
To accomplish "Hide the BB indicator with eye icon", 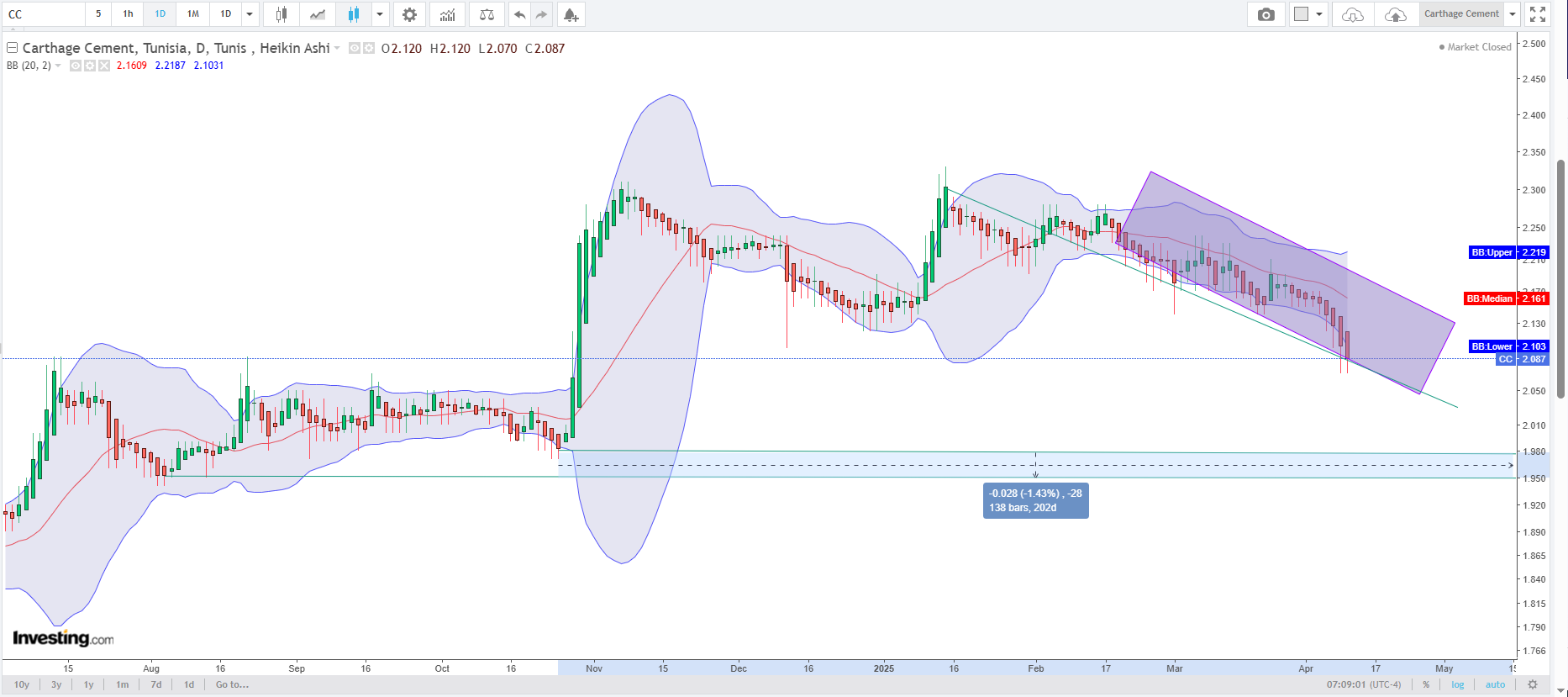I will coord(76,66).
